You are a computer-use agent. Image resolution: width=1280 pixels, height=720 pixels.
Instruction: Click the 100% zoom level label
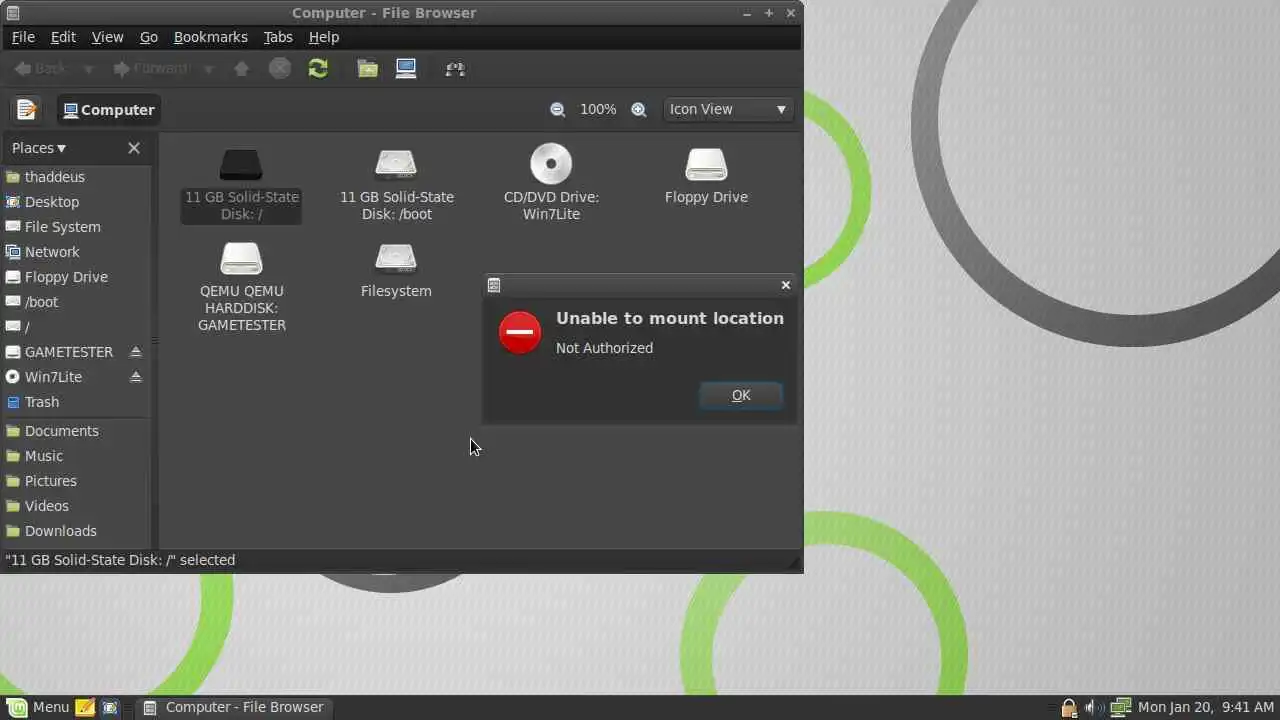[598, 109]
